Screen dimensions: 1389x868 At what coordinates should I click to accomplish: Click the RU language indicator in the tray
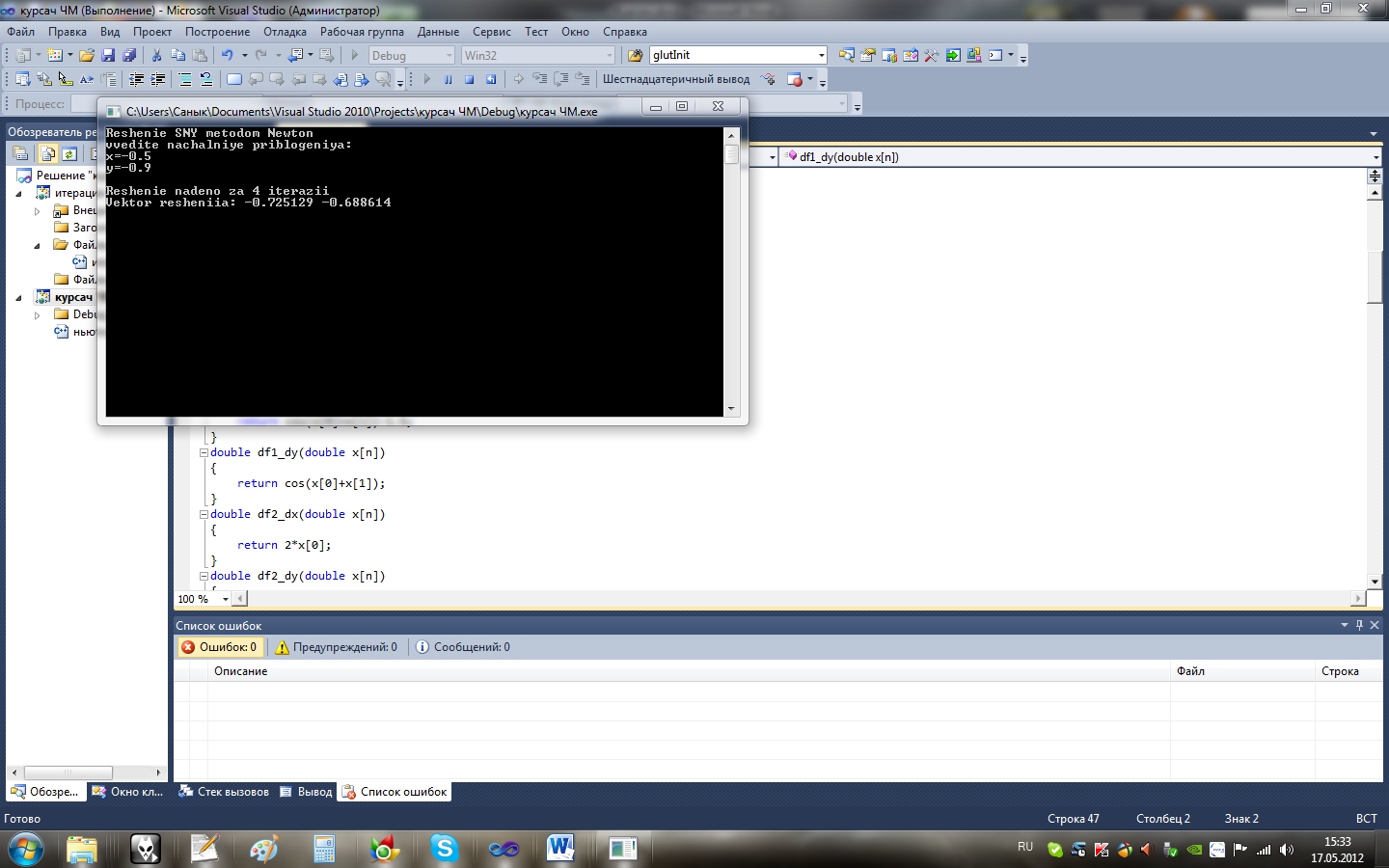click(1025, 847)
